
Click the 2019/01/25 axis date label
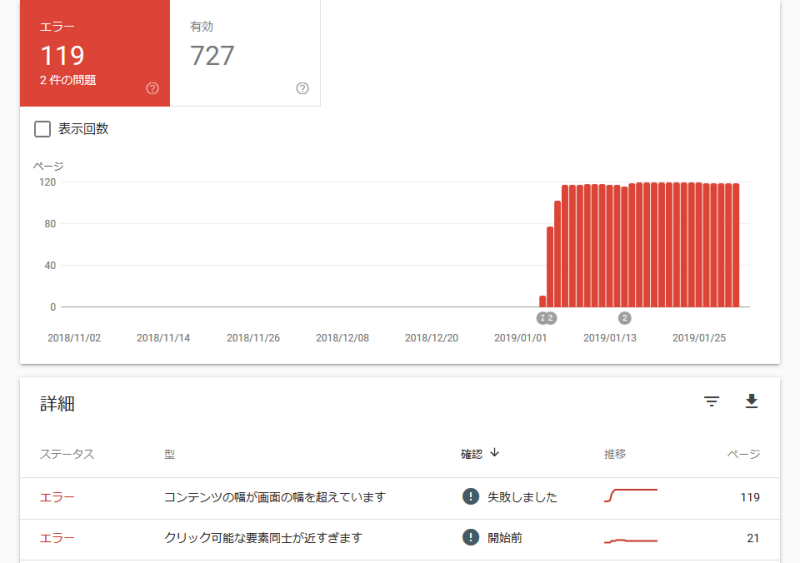coord(698,338)
